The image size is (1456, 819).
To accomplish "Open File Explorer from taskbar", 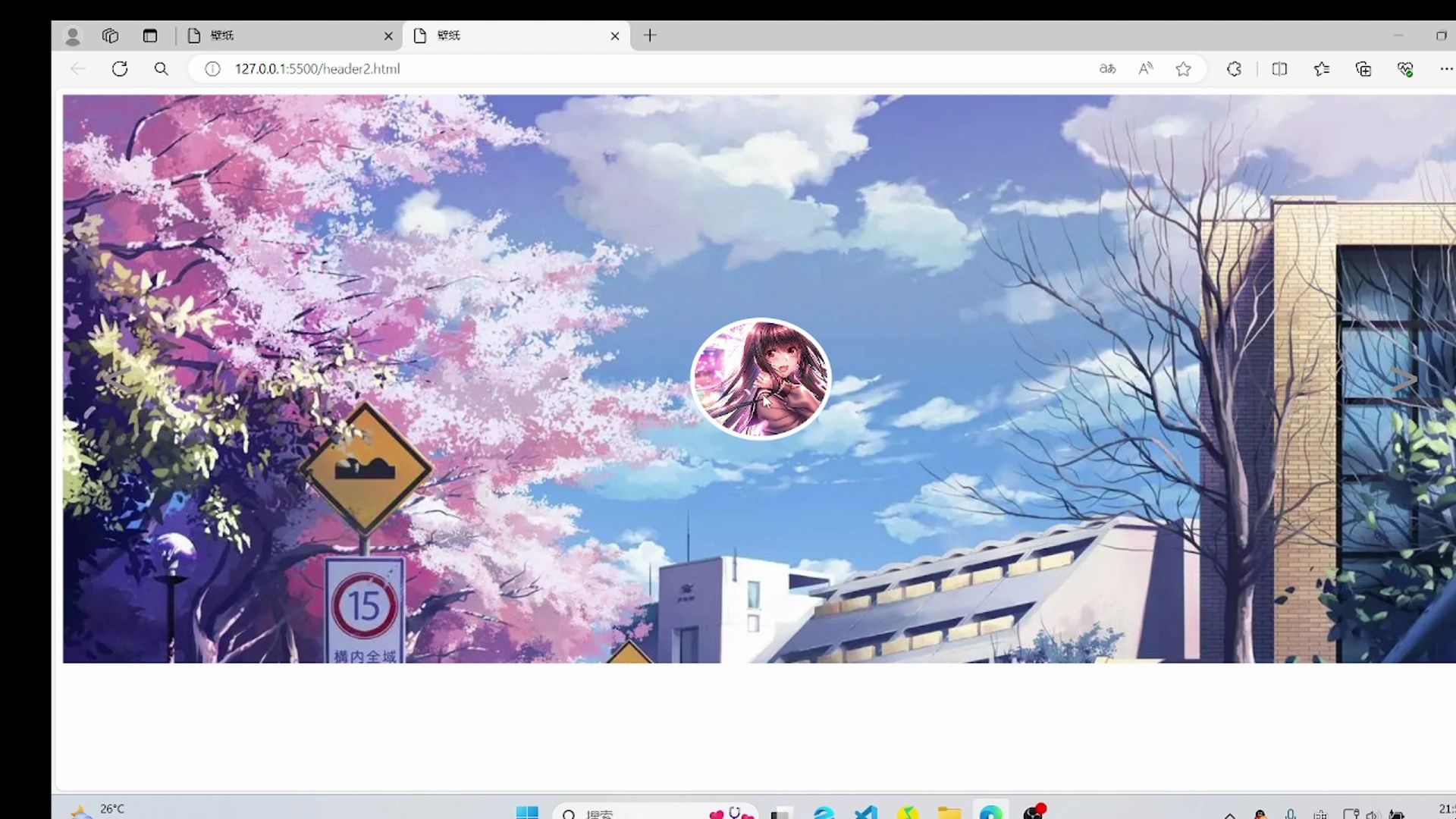I will [949, 813].
